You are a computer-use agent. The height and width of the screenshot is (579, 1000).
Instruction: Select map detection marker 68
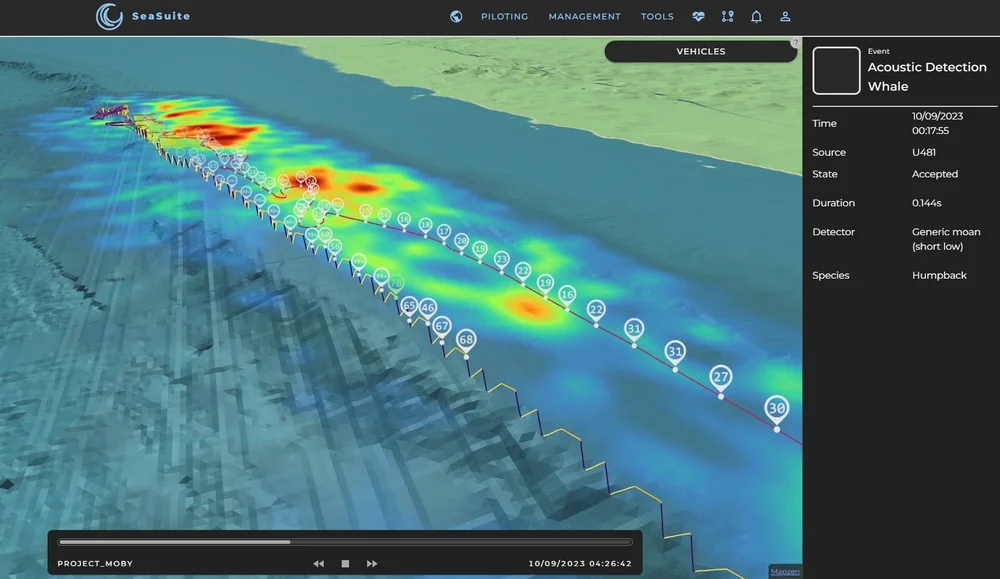[466, 340]
